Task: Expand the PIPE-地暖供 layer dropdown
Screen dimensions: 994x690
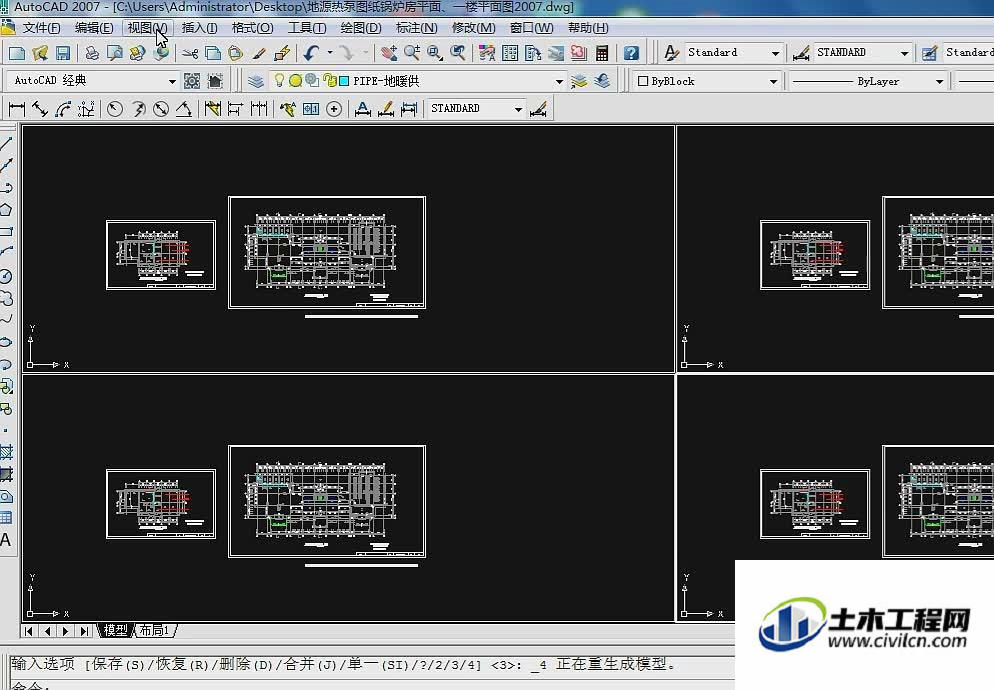Action: coord(559,81)
